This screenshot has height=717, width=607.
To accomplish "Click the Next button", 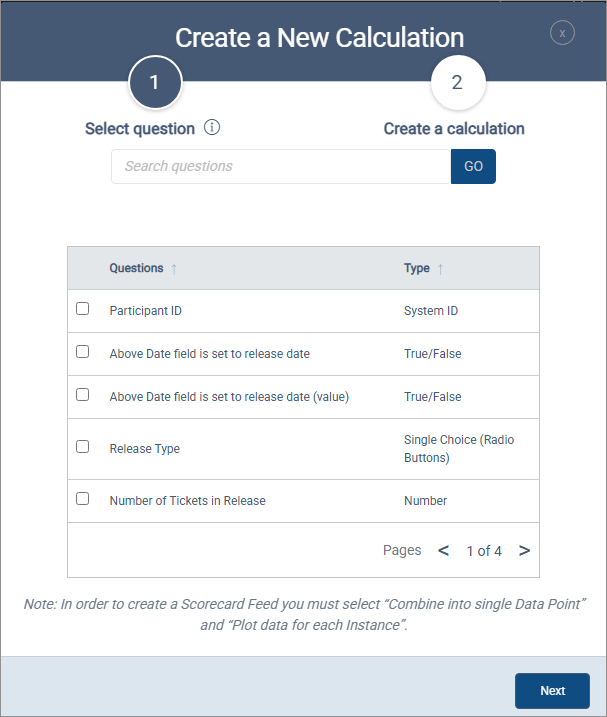I will coord(552,691).
